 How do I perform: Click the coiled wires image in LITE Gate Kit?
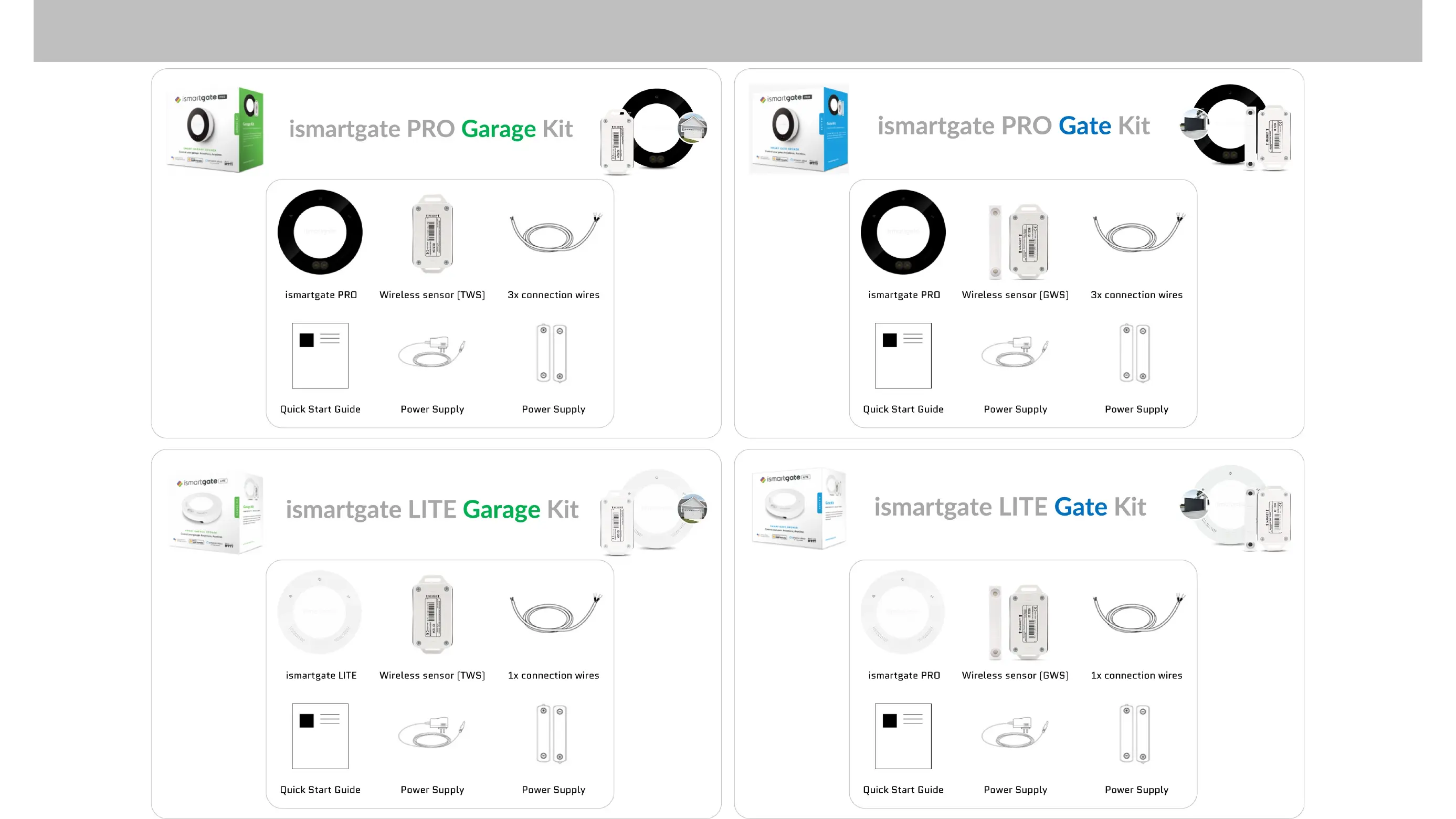pos(1137,614)
